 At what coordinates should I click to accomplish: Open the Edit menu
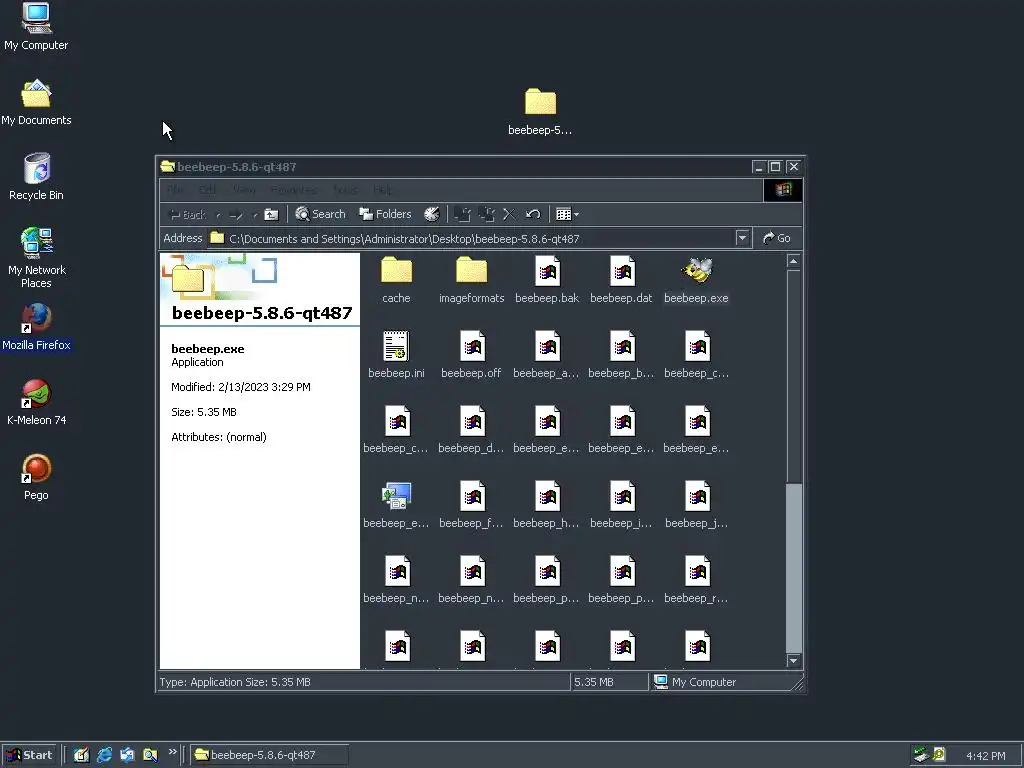click(208, 190)
